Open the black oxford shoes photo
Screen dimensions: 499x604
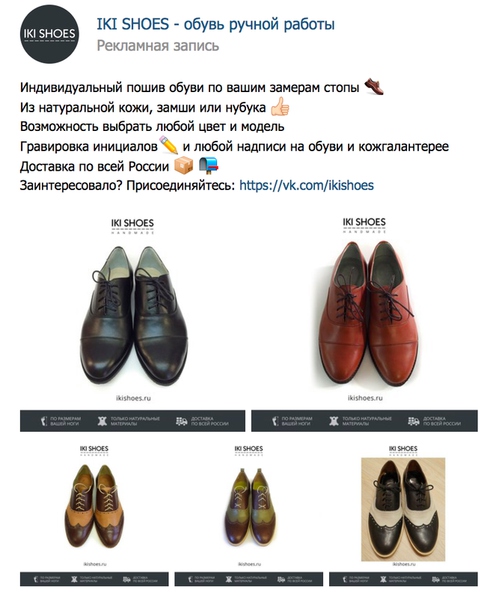(x=133, y=324)
